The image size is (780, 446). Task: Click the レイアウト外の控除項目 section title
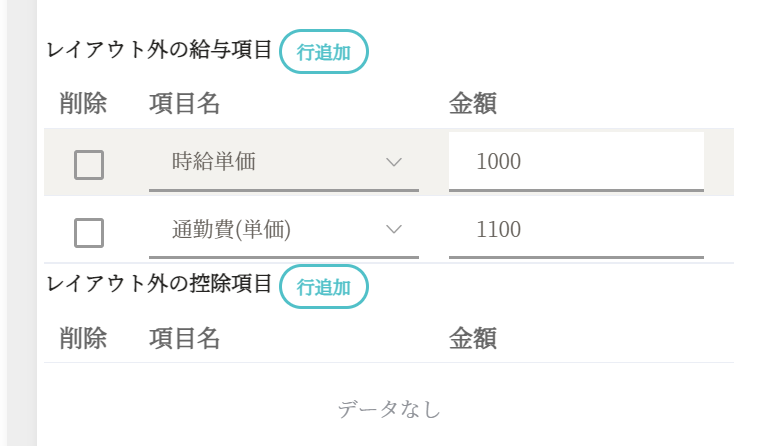click(160, 285)
